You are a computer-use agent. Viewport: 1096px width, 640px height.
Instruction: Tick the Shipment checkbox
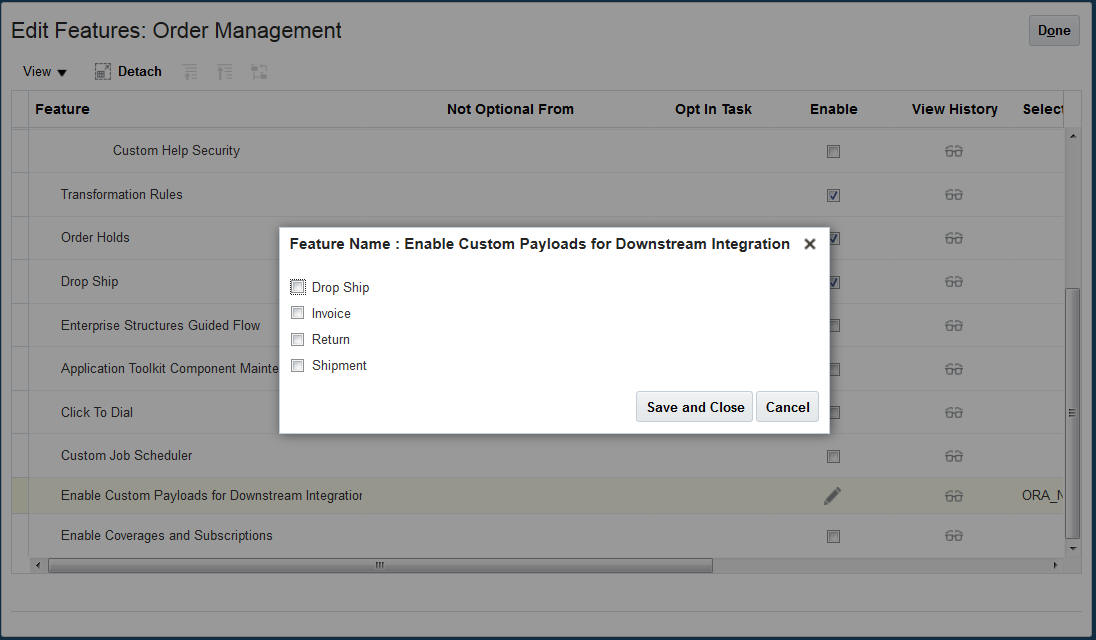click(x=298, y=366)
